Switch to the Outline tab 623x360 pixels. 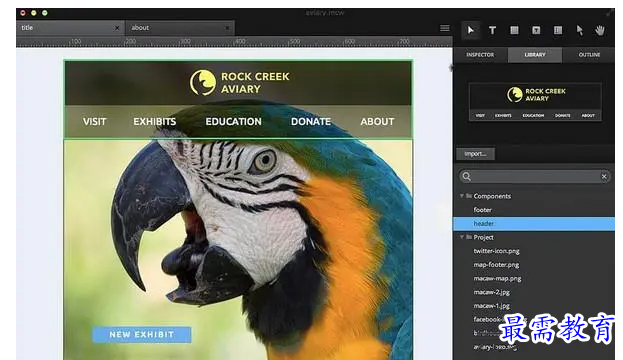click(589, 55)
